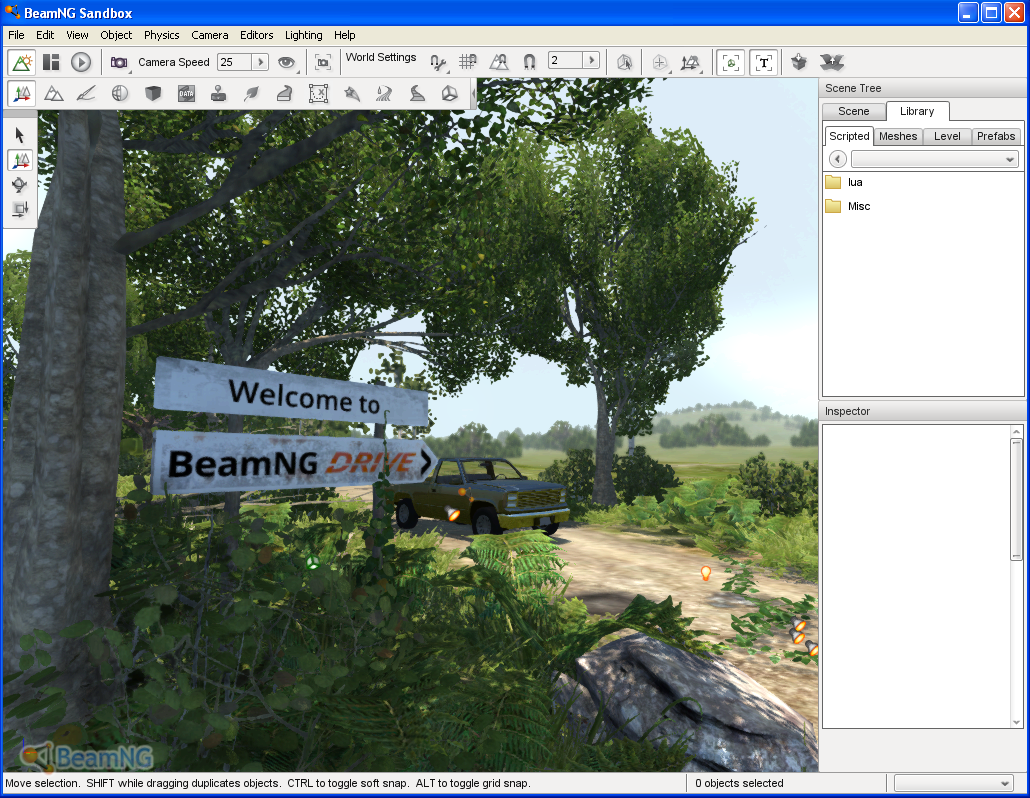Toggle the eye visibility options icon
1030x798 pixels.
pyautogui.click(x=286, y=62)
